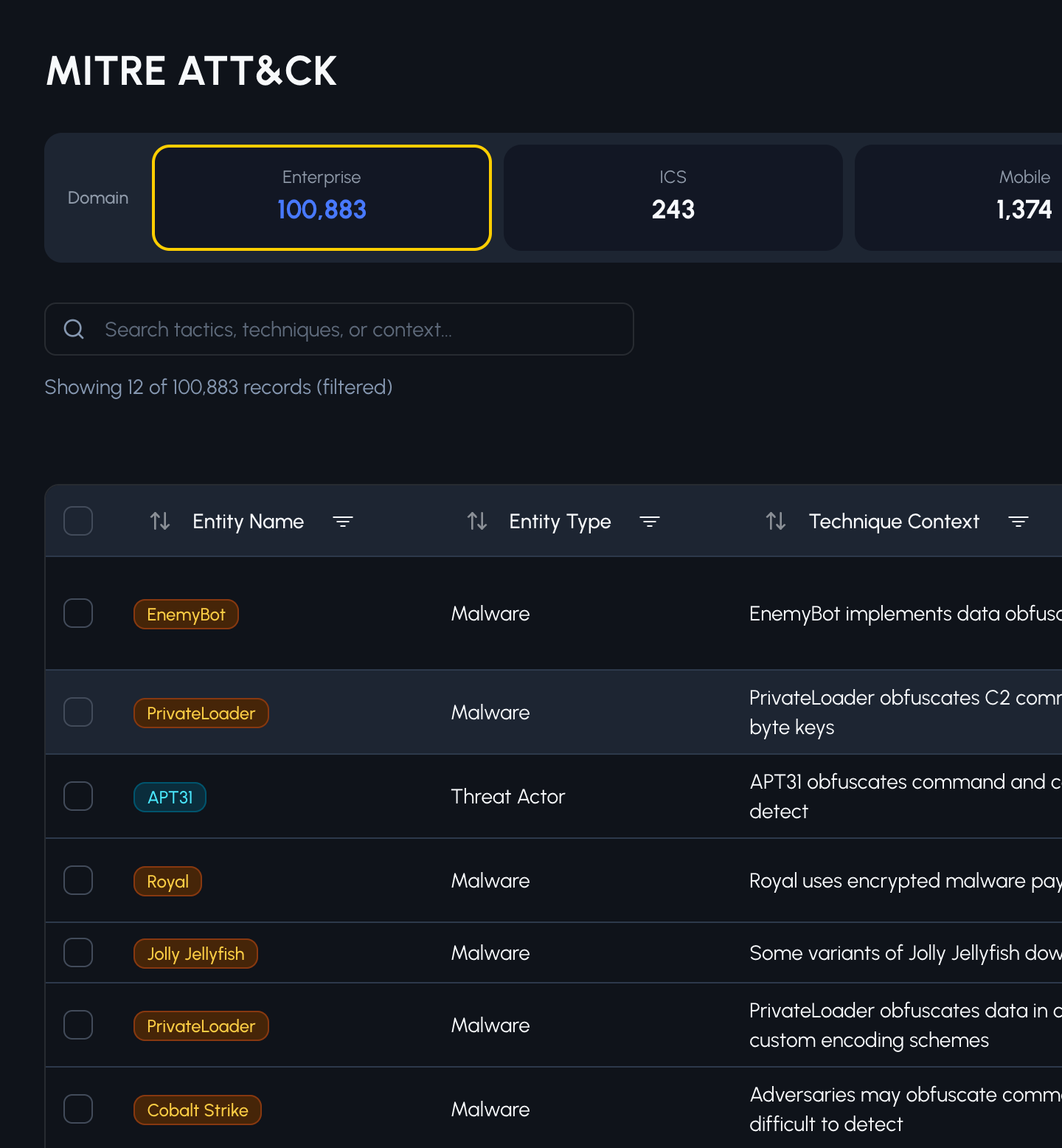
Task: Click the first PrivateLoader badge
Action: [x=201, y=713]
